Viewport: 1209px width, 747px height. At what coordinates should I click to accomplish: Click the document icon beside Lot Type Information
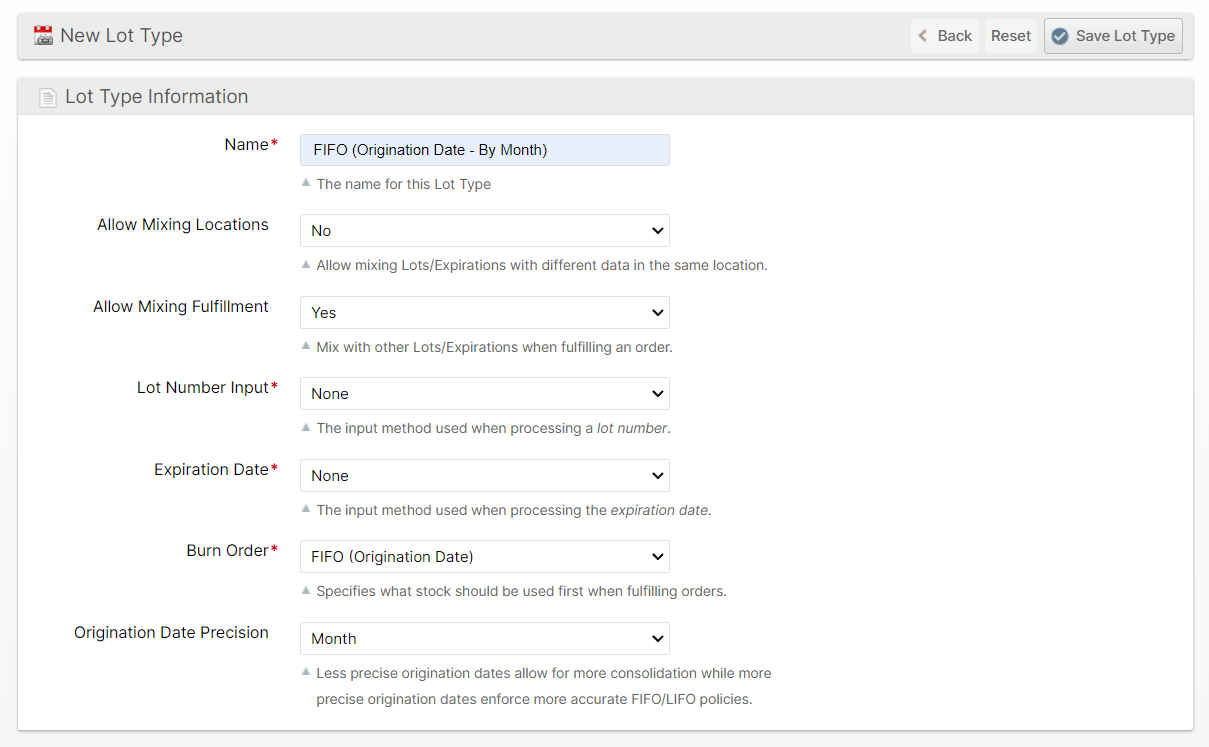48,98
